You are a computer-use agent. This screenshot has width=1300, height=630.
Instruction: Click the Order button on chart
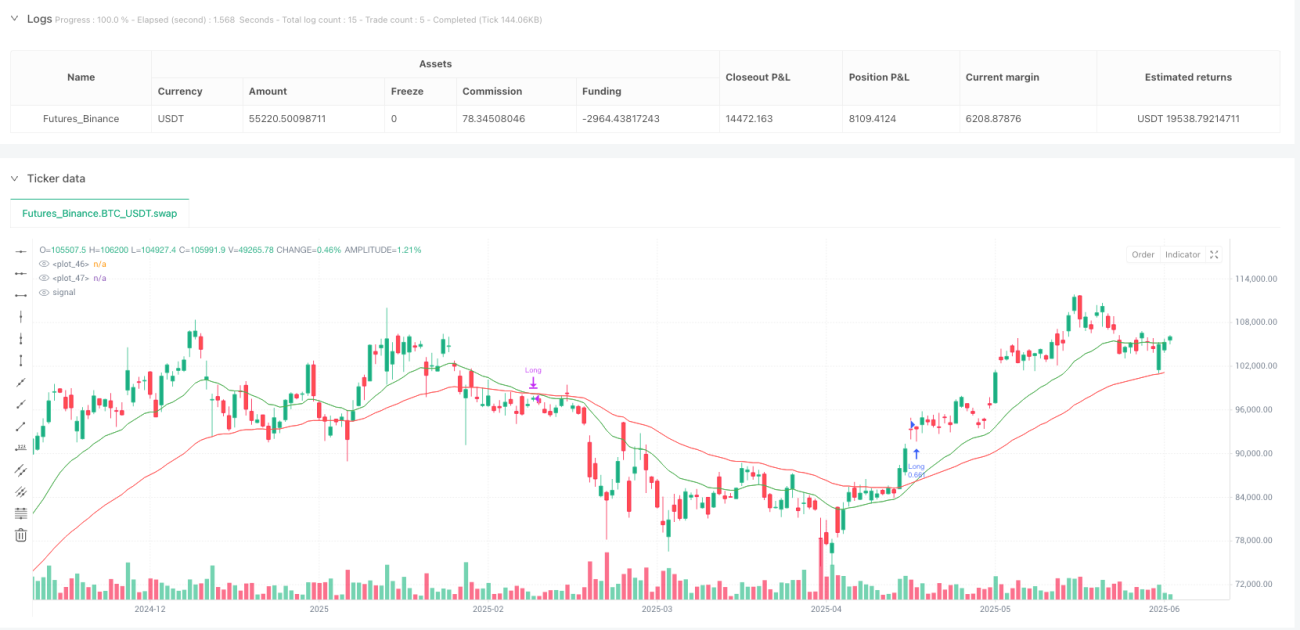[1143, 254]
